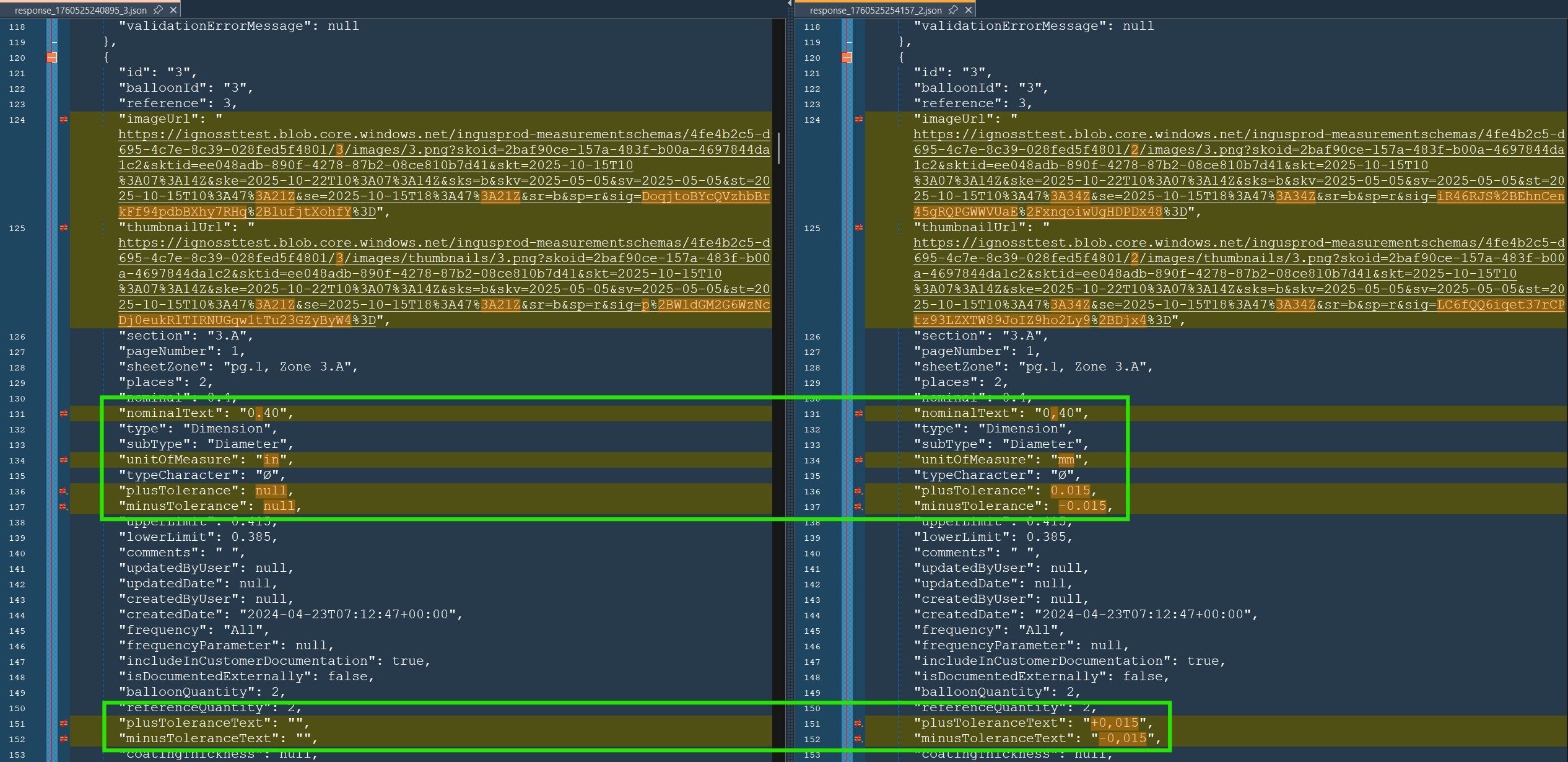Pin the response_1760525240895_3.json tab
The height and width of the screenshot is (762, 1568).
[x=157, y=10]
